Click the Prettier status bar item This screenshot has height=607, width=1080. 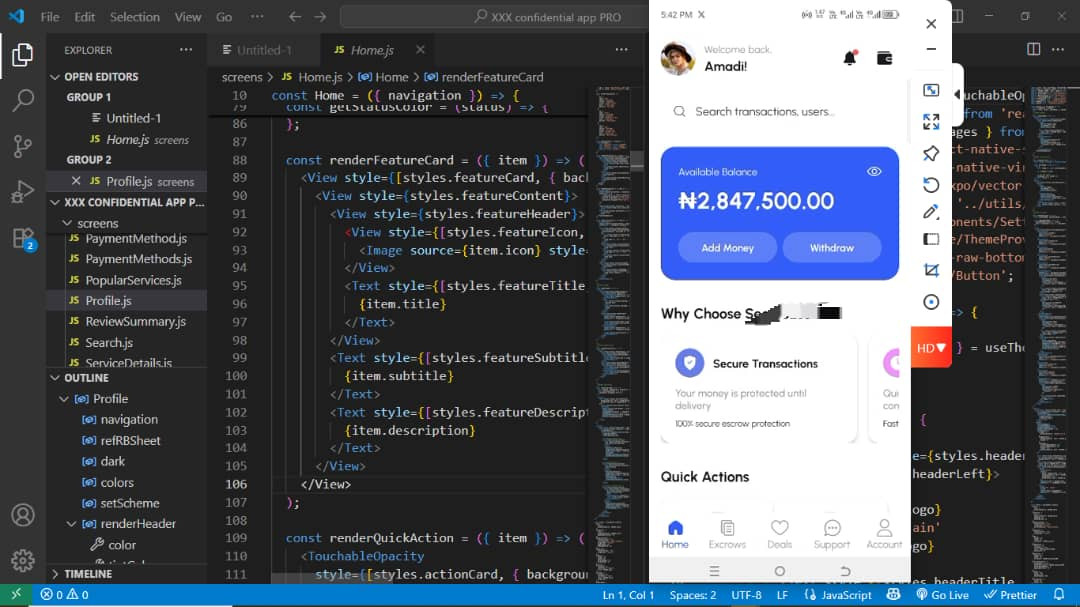(x=1010, y=595)
